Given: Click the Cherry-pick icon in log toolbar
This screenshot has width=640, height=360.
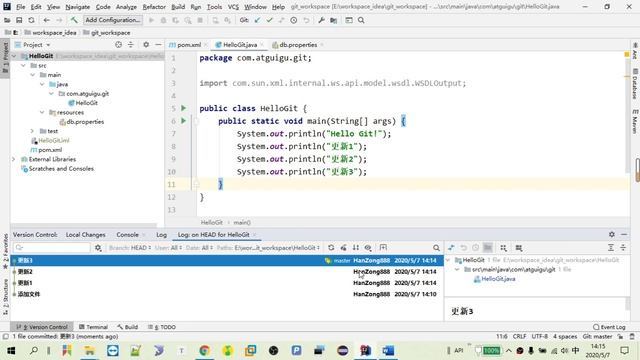Looking at the screenshot, I should [344, 248].
